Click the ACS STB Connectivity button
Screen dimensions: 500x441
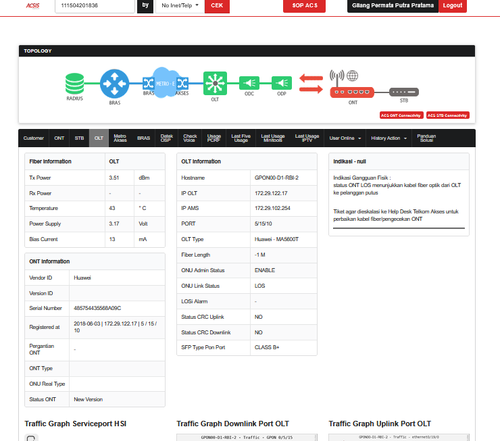[448, 115]
